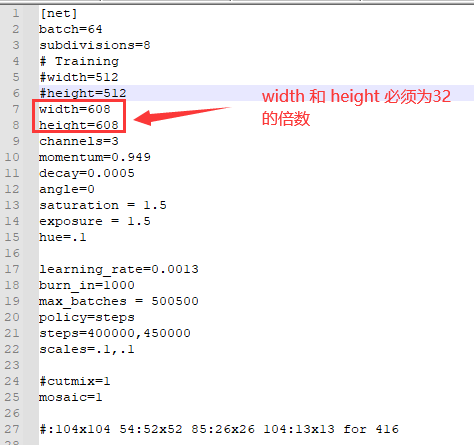Click the '[net]' section header line
474x445 pixels.
(x=58, y=14)
